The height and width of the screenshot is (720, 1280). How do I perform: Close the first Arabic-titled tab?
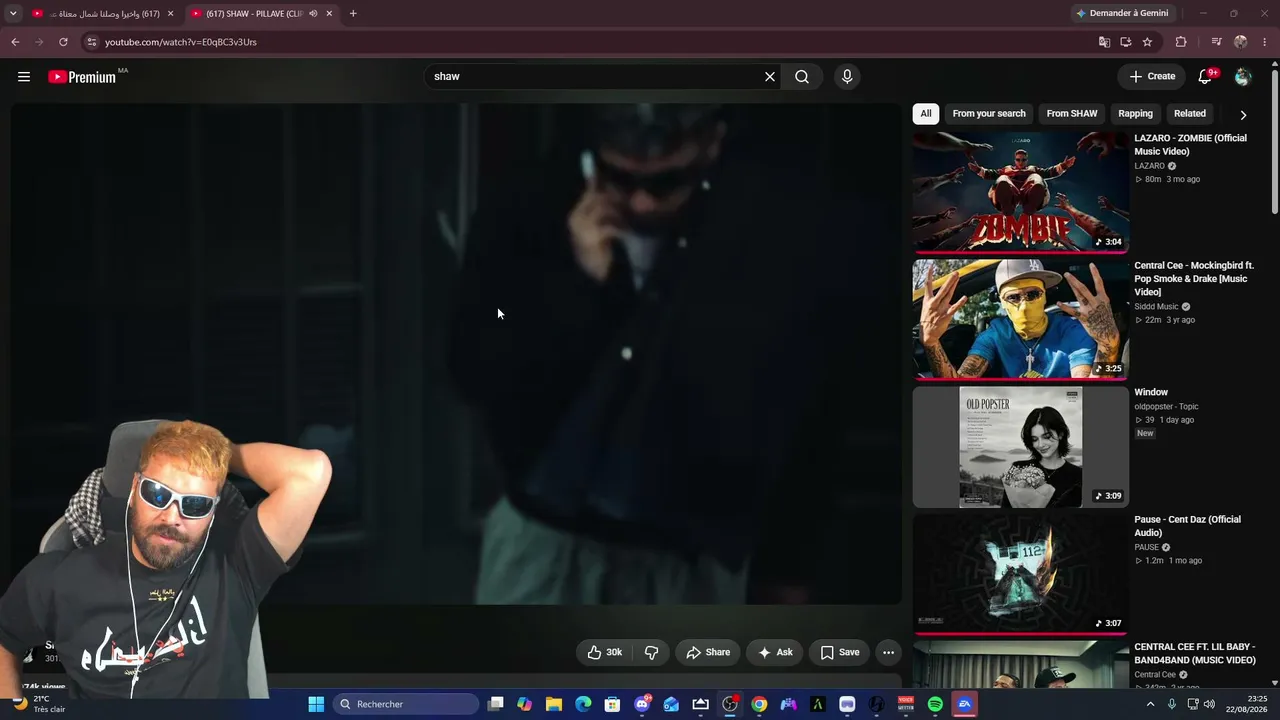point(171,14)
